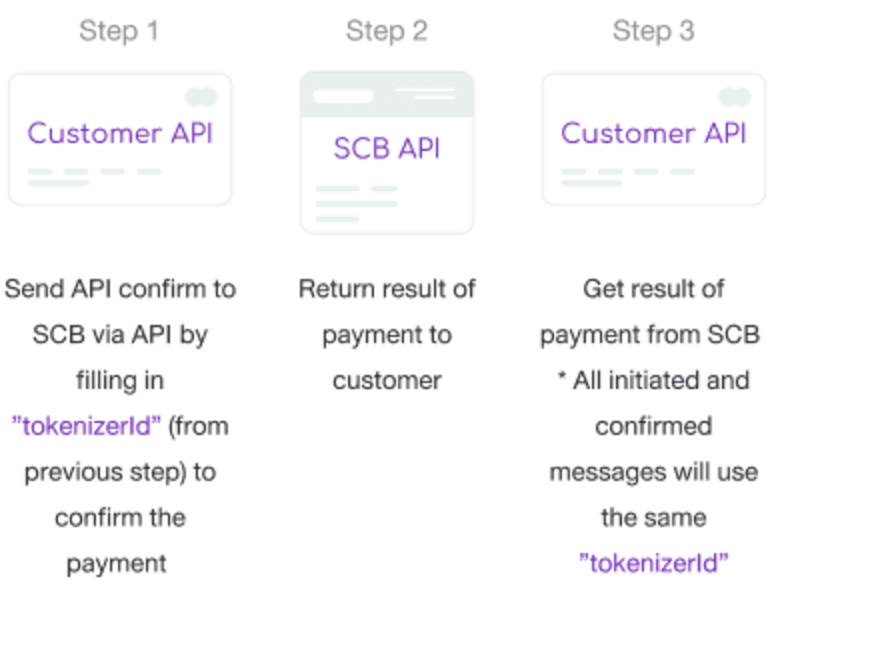
Task: Click the "confirm the" line under Step 1
Action: coord(120,517)
